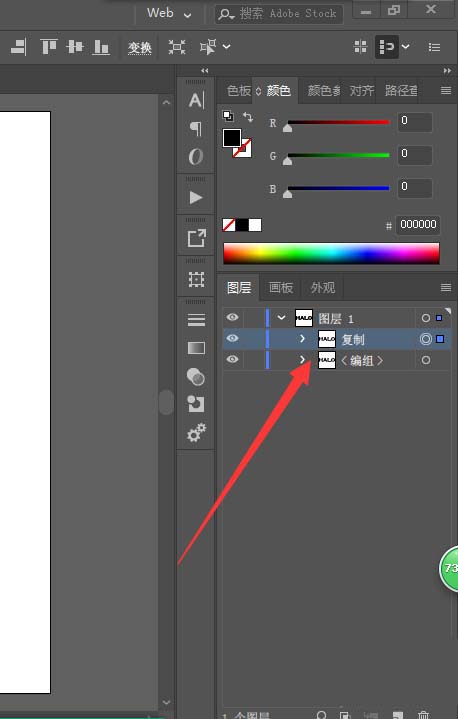Click the B value input field
Screen dimensions: 458x719
pyautogui.click(x=414, y=188)
